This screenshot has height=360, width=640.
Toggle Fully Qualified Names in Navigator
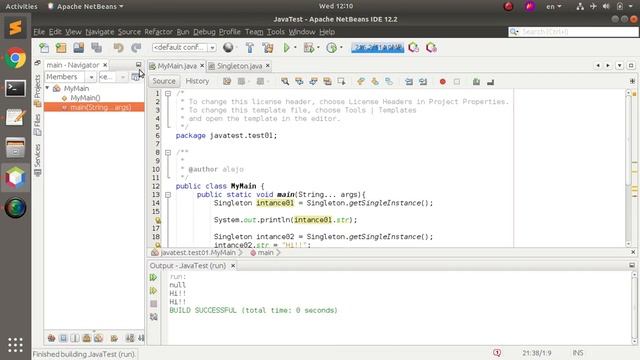[114, 338]
